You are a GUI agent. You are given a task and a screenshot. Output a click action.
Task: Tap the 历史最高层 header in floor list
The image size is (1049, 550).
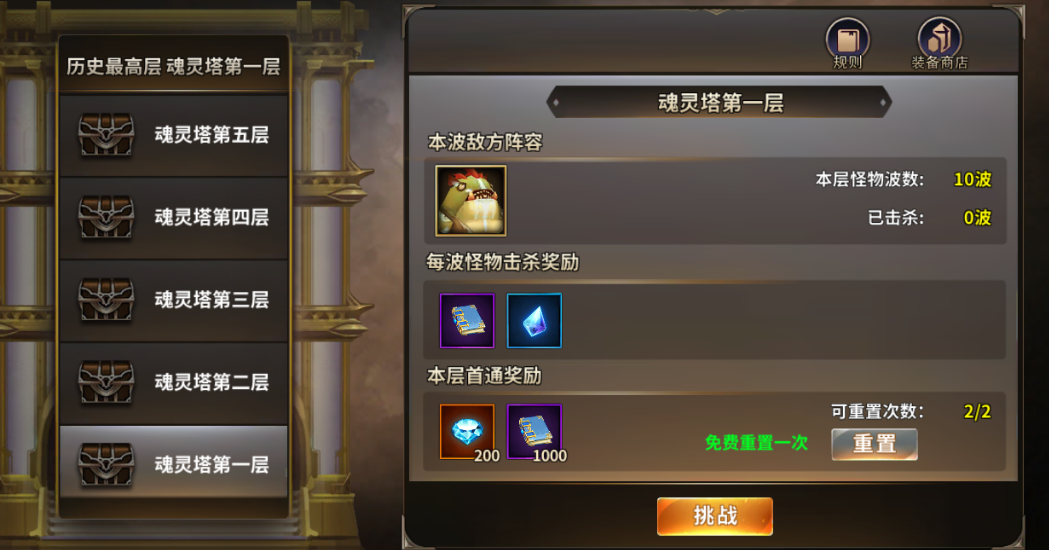pos(114,66)
